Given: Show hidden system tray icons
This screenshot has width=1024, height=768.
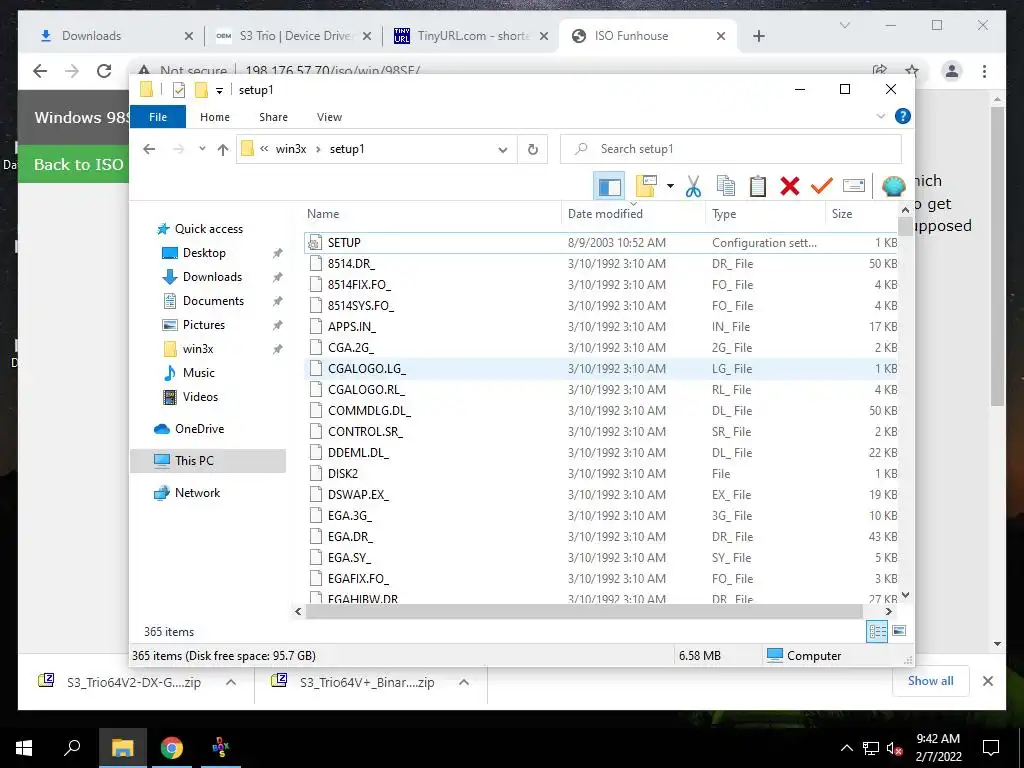Looking at the screenshot, I should coord(846,748).
